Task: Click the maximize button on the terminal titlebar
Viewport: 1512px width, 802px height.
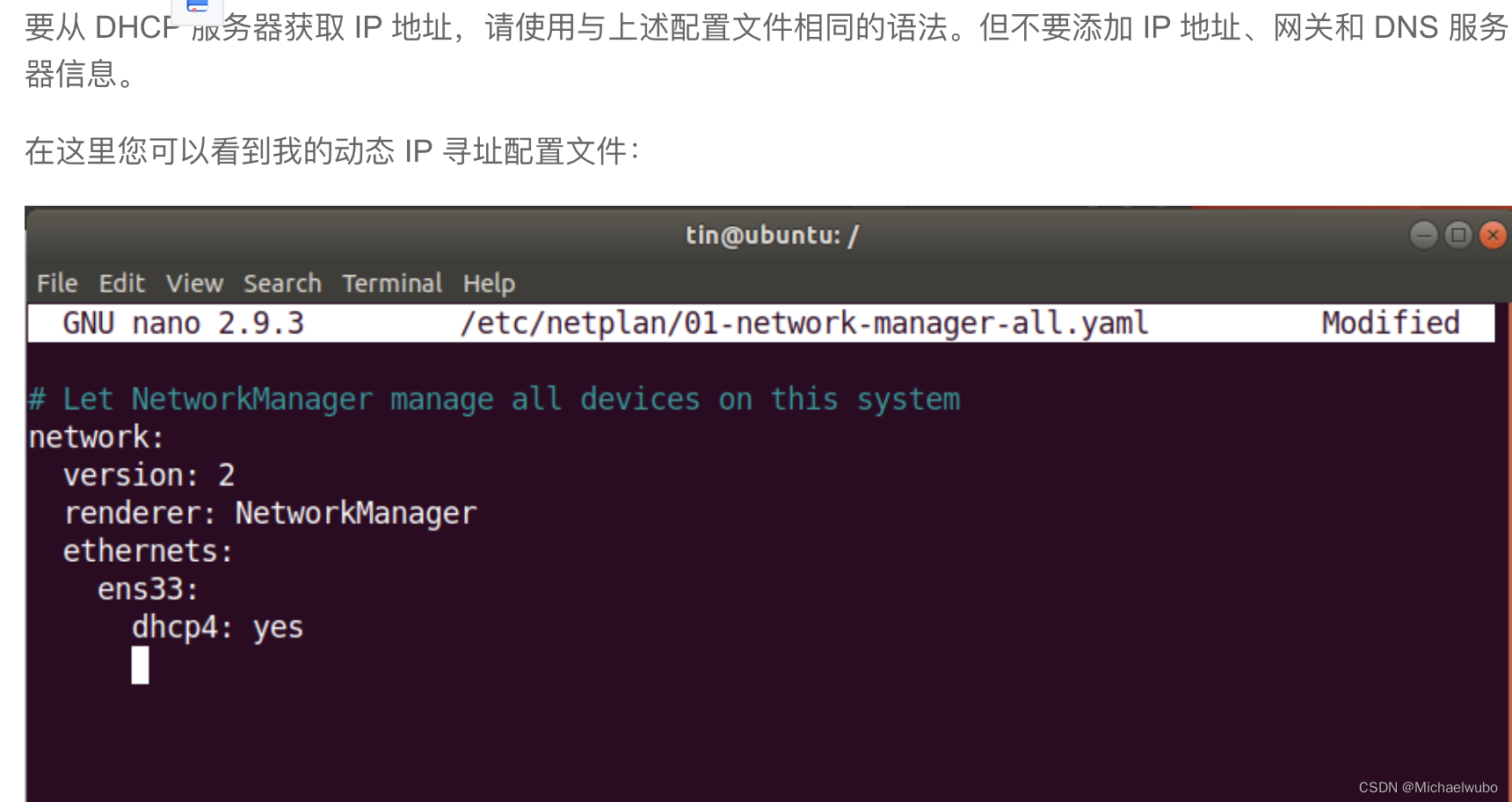Action: [x=1457, y=235]
